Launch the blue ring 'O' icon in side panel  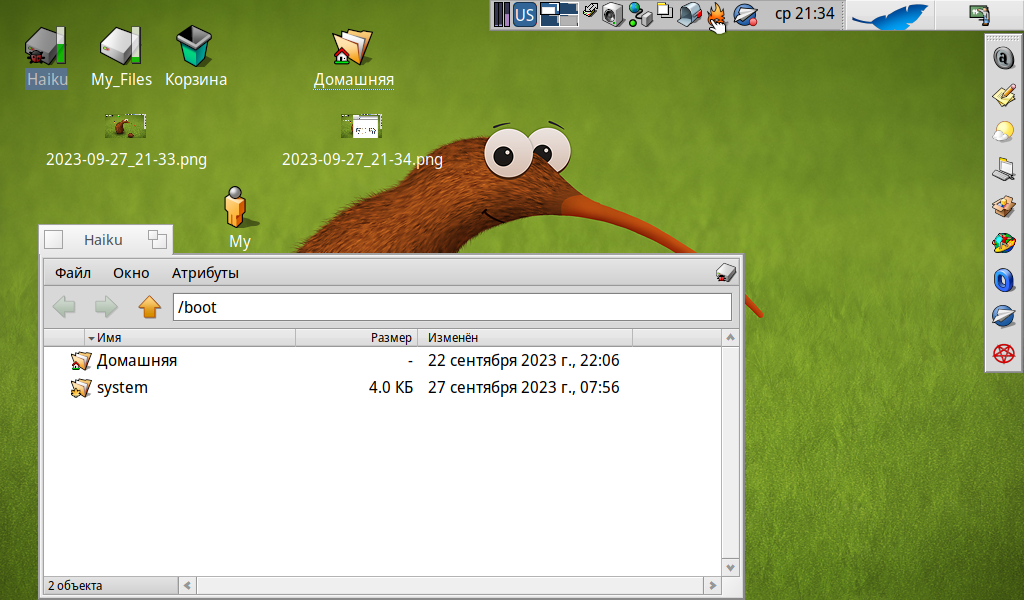(x=1004, y=280)
